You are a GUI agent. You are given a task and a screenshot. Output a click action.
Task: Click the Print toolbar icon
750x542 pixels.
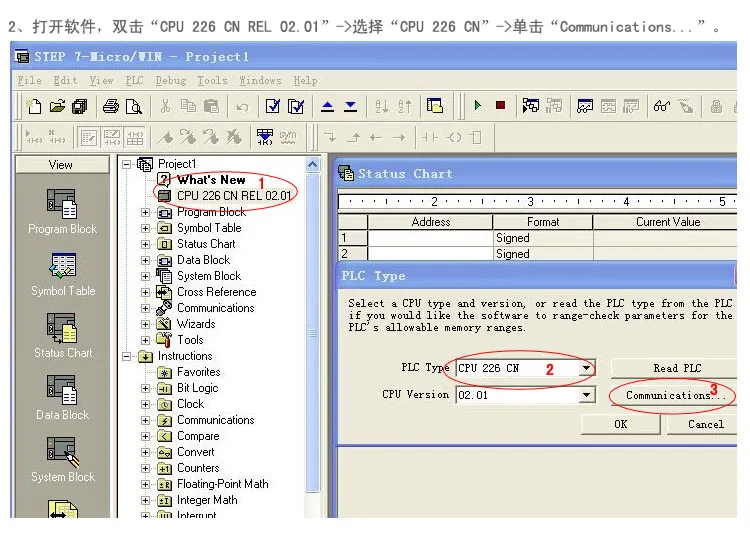click(x=111, y=106)
